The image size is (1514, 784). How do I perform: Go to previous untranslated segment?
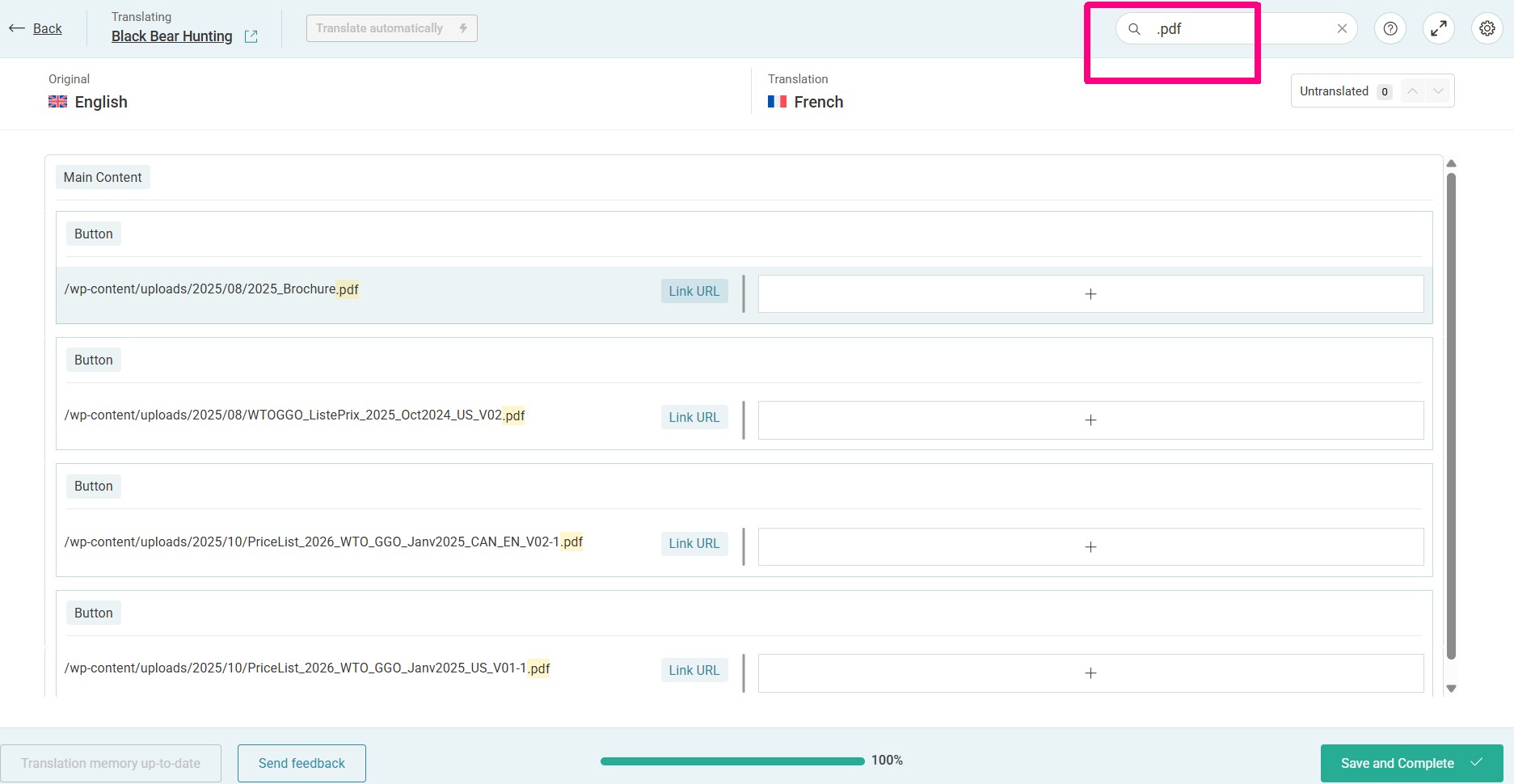(1412, 91)
